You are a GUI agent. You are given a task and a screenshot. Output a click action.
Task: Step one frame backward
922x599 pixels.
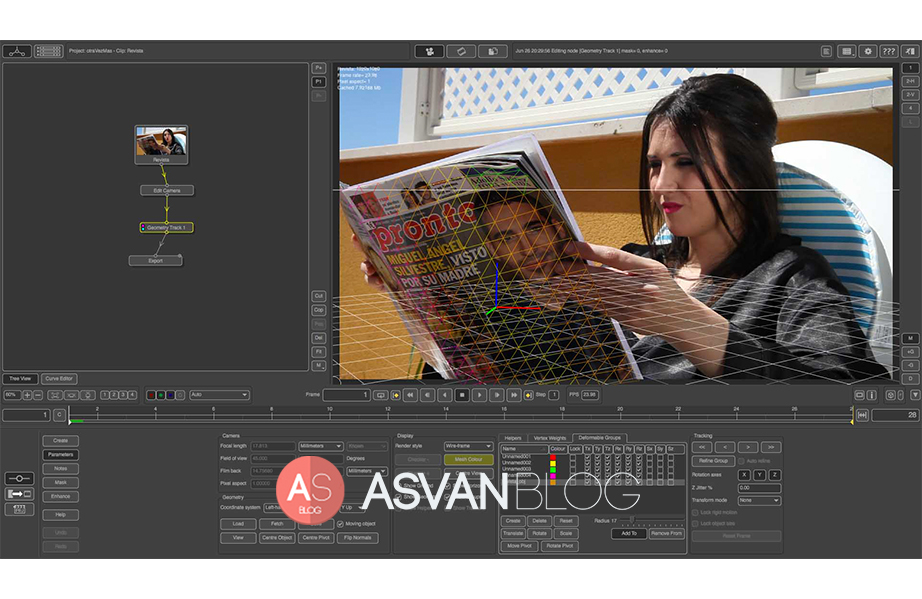point(427,395)
